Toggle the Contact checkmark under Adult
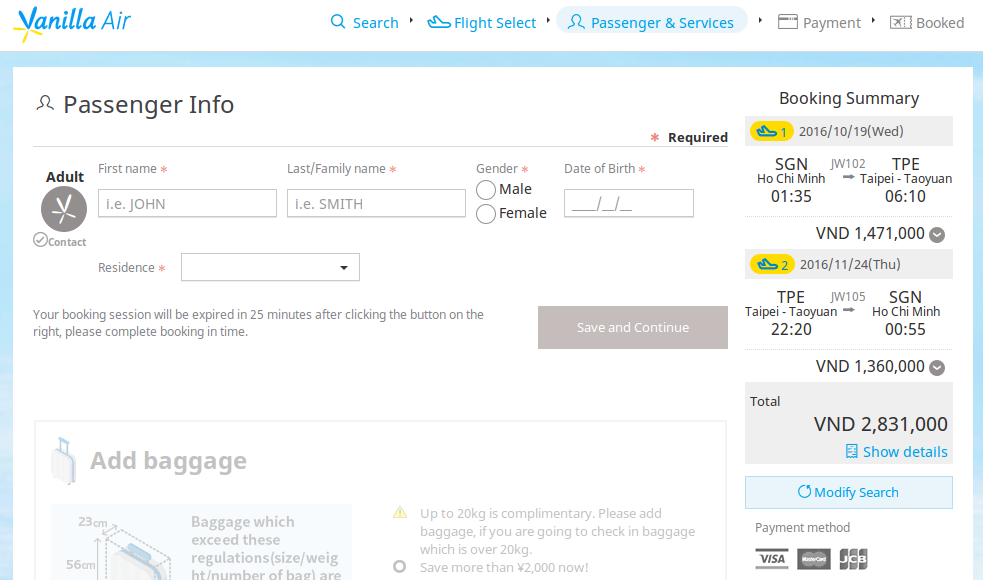 tap(40, 240)
